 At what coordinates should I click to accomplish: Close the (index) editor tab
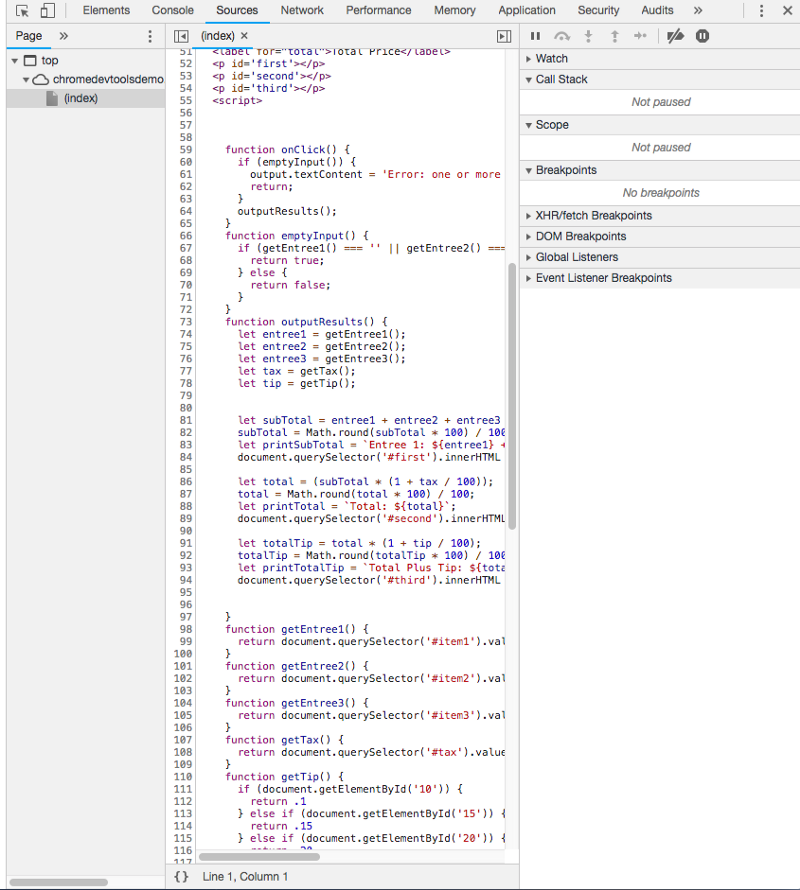pos(244,36)
